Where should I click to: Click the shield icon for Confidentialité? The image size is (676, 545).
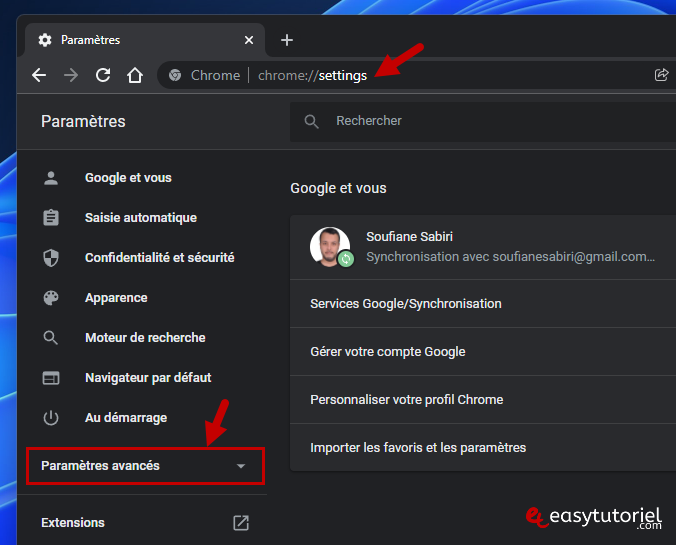51,258
